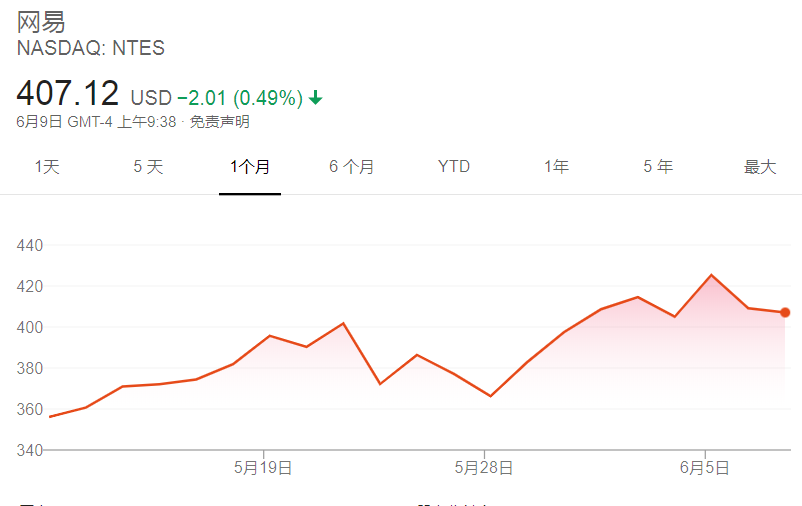Show the 1年 price range

click(556, 167)
